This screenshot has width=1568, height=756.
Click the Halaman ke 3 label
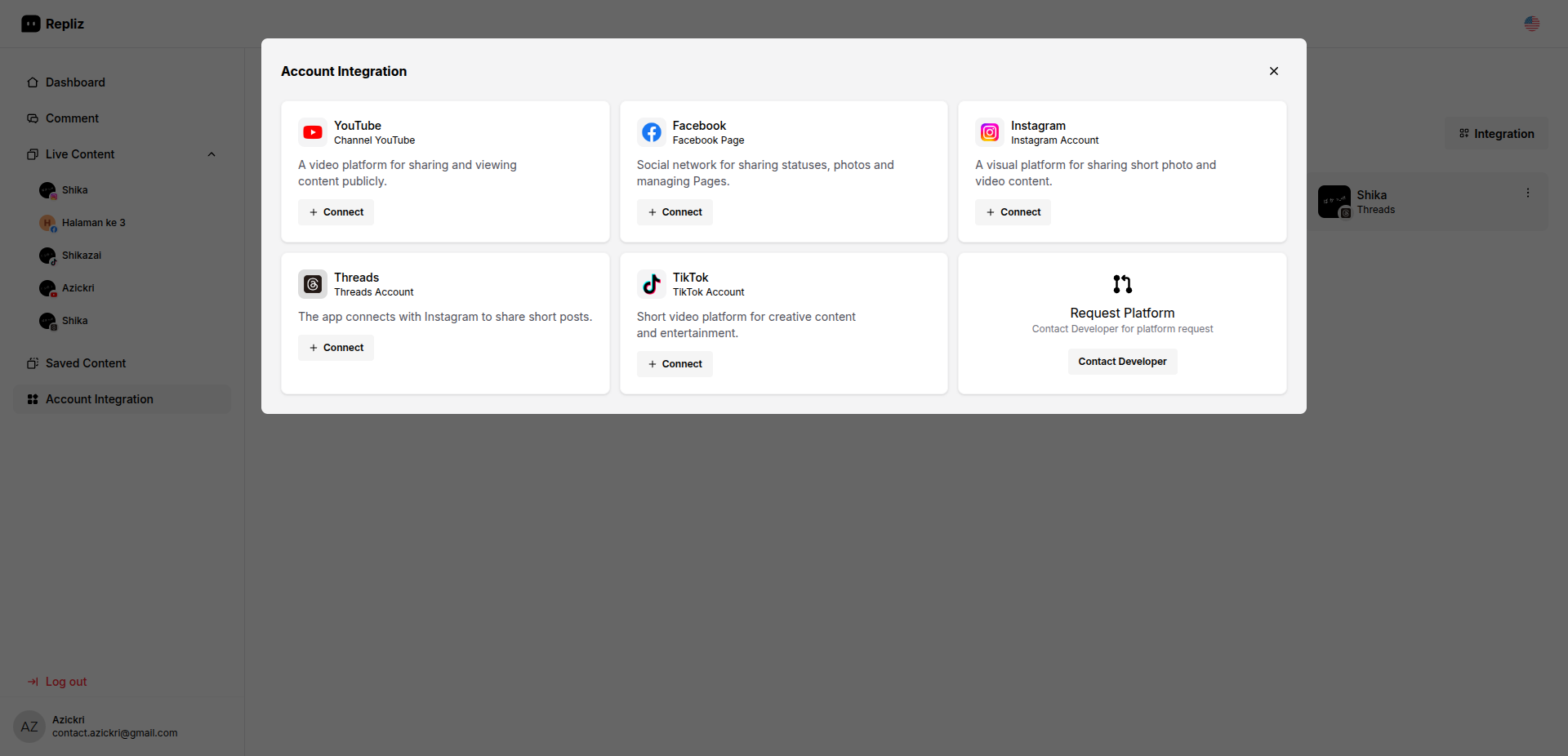pos(94,223)
